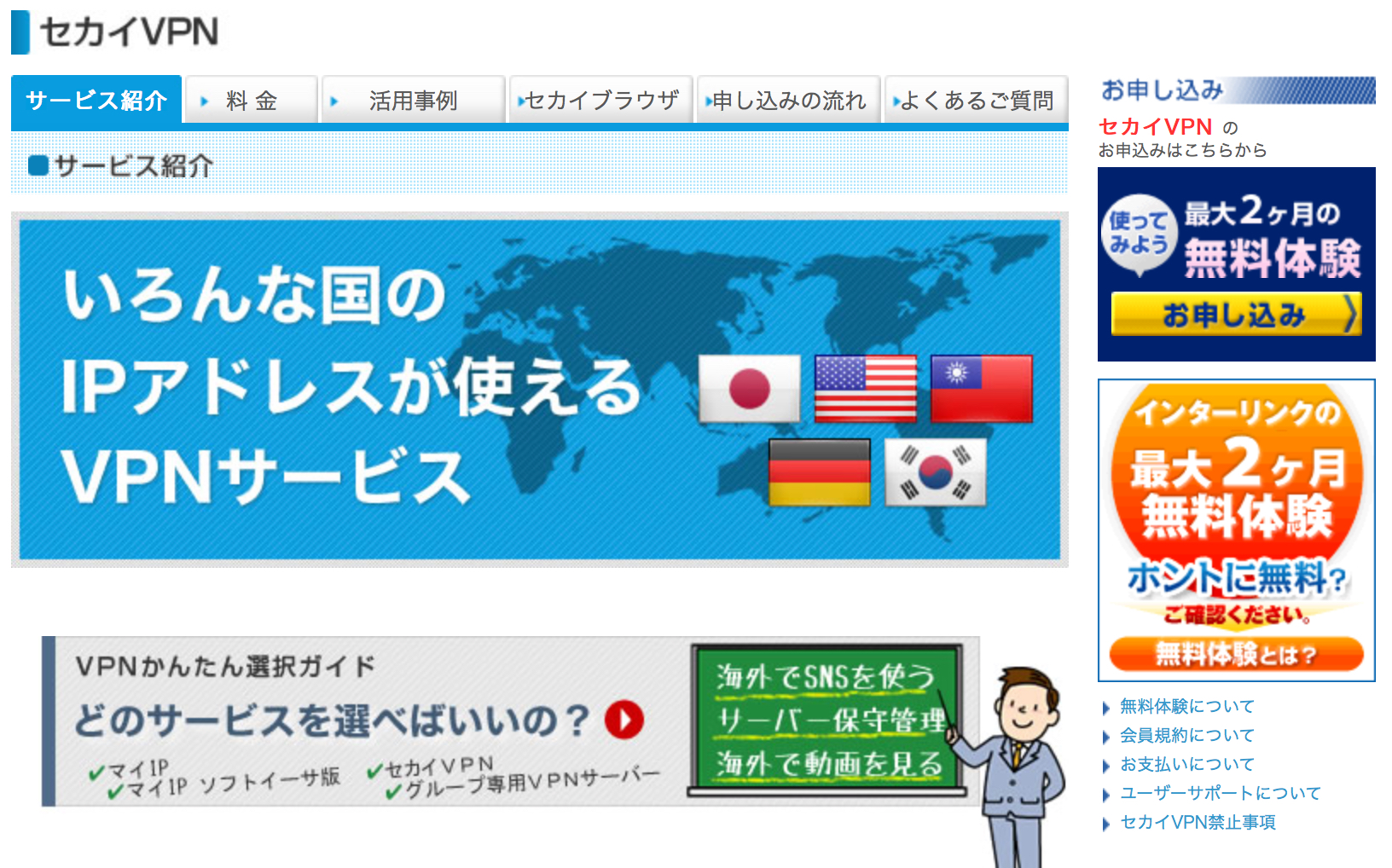Switch to the 料金 tab
1392x868 pixels.
pos(252,101)
